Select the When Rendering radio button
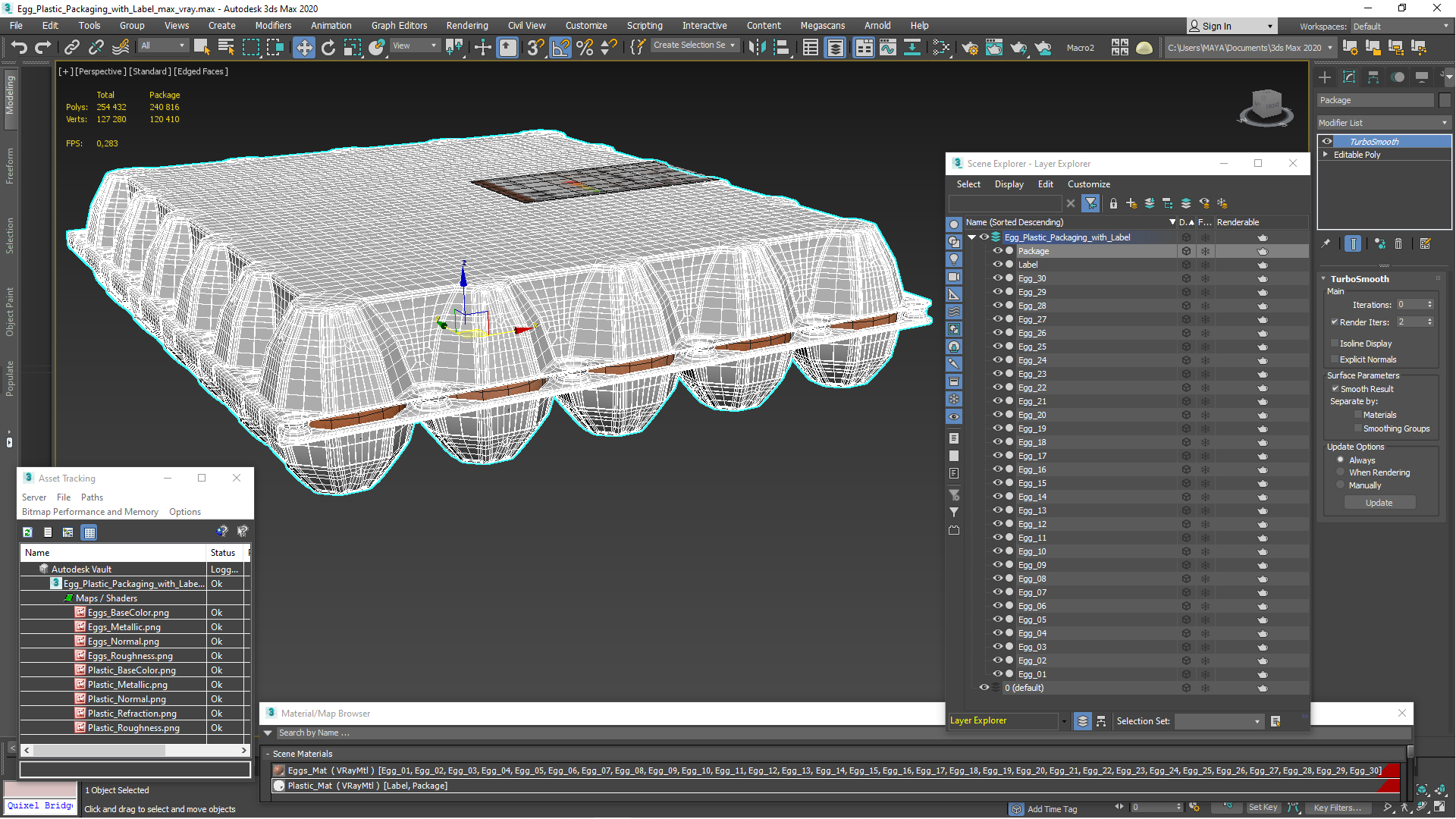1456x819 pixels. 1341,472
